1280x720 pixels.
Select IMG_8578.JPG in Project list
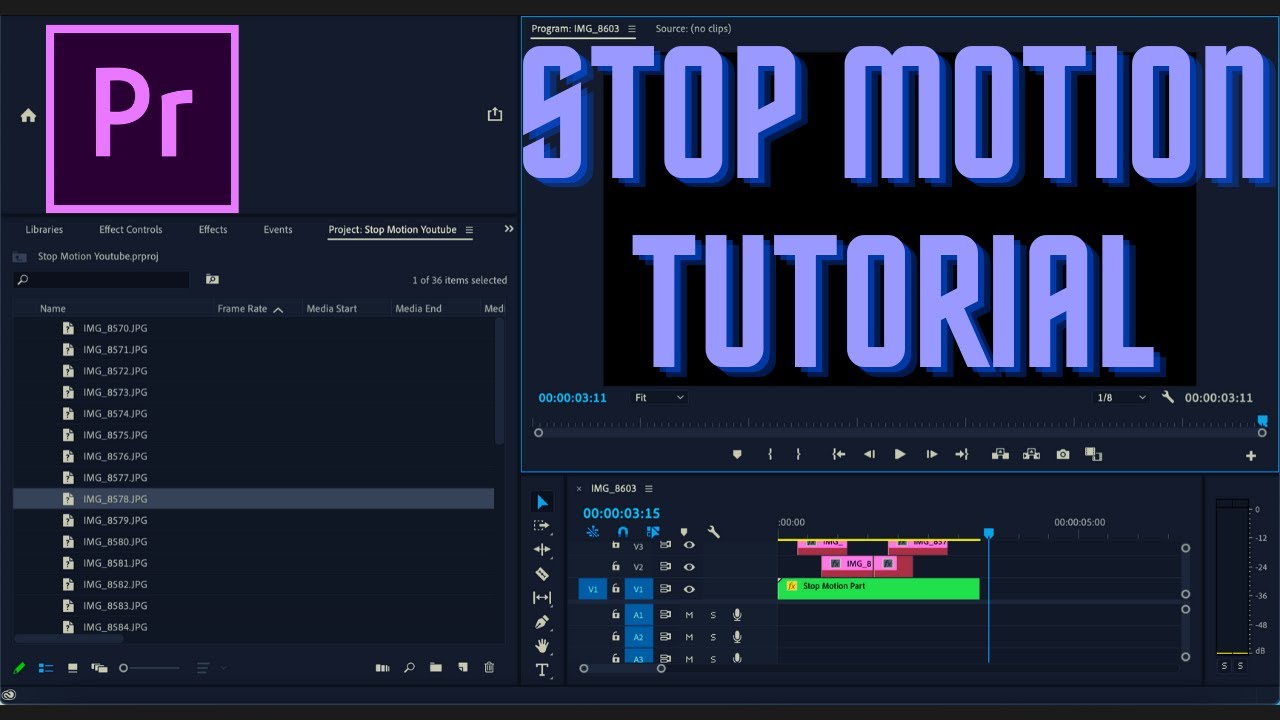[x=253, y=499]
